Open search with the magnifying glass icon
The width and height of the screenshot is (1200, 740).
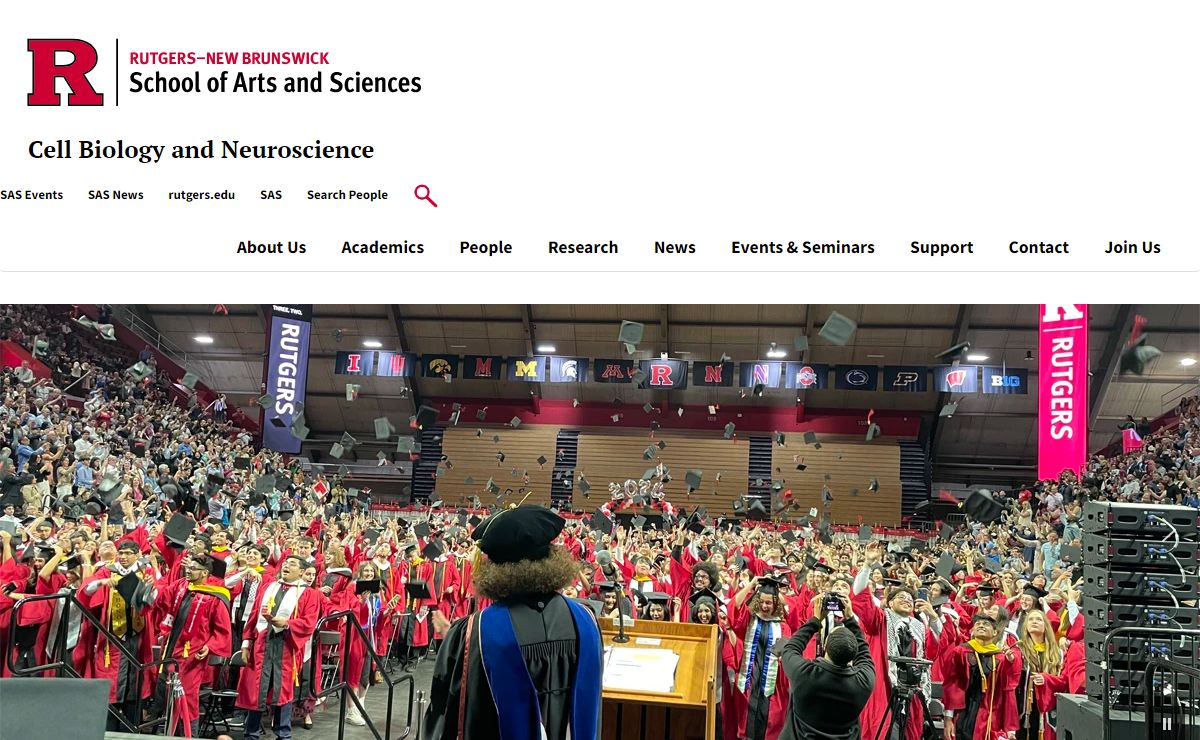(425, 196)
